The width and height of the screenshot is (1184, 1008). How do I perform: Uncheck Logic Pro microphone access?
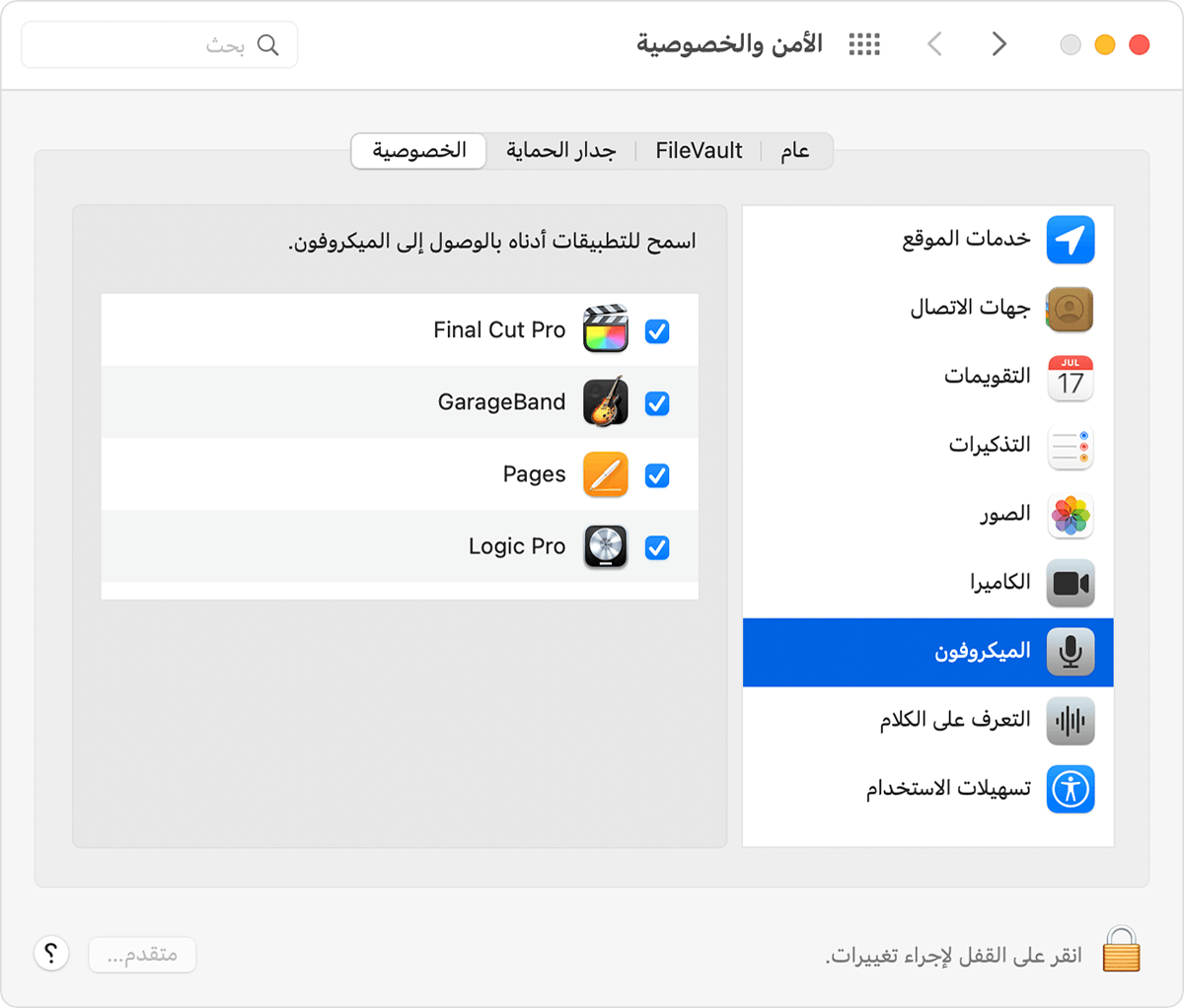656,546
